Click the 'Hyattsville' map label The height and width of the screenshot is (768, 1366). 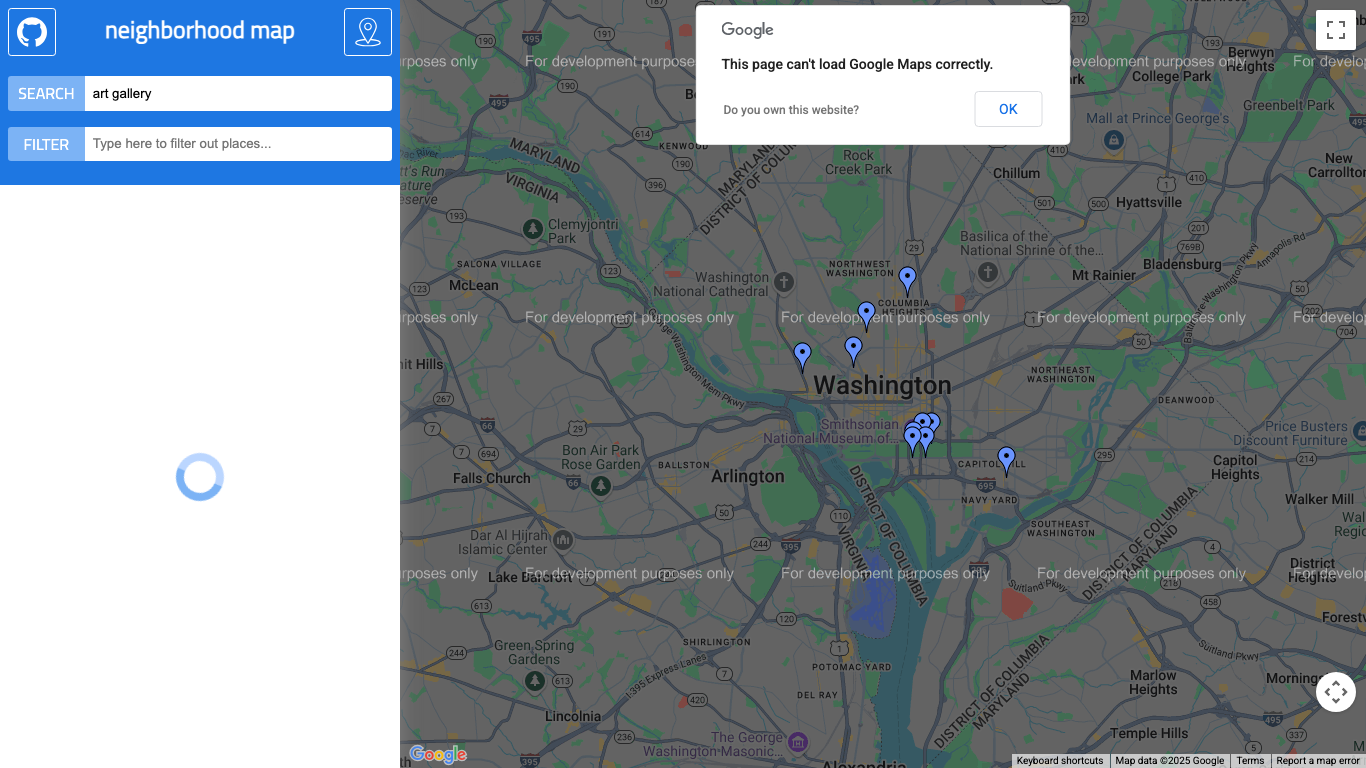pos(1149,202)
